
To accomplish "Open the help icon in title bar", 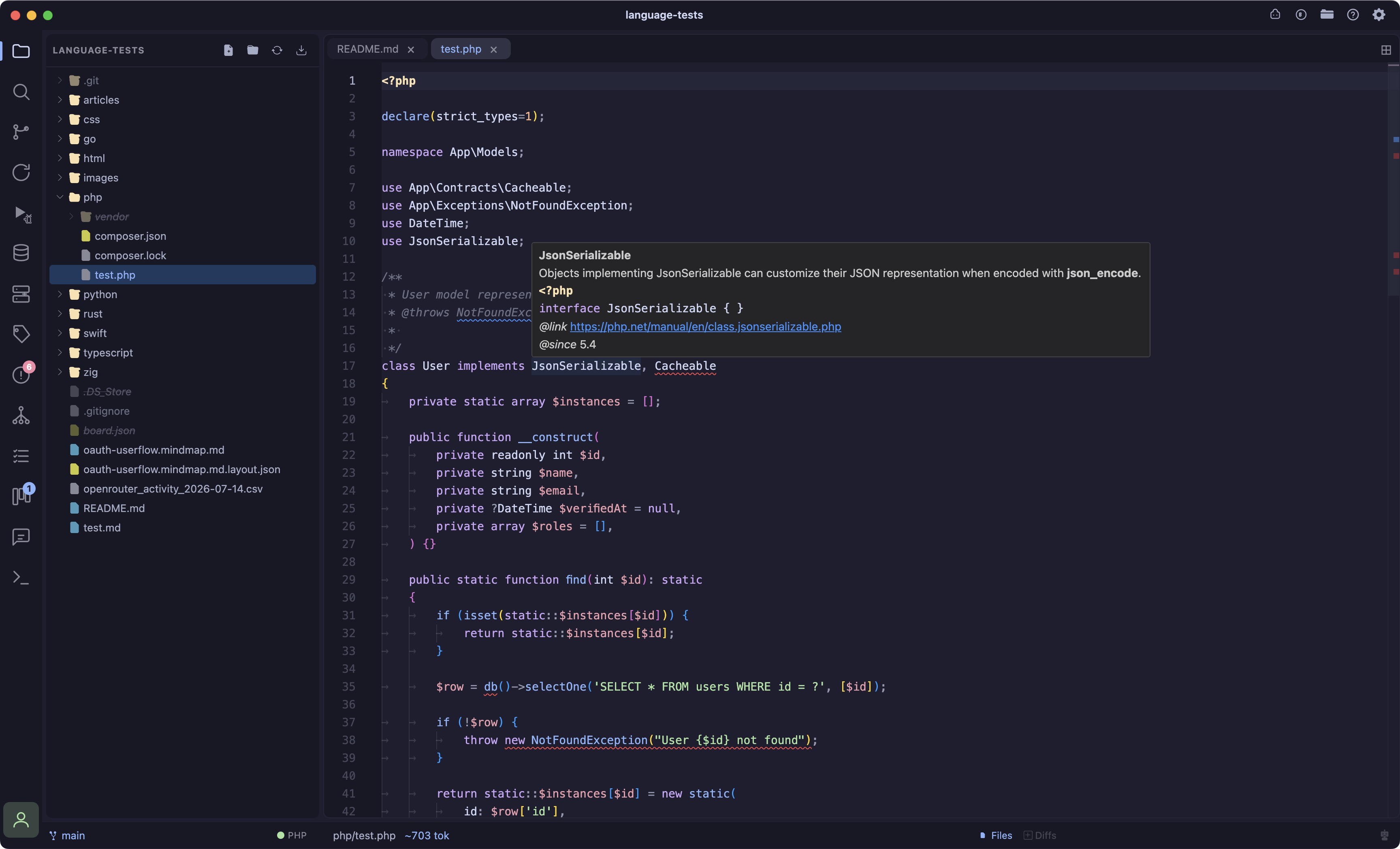I will (1353, 15).
